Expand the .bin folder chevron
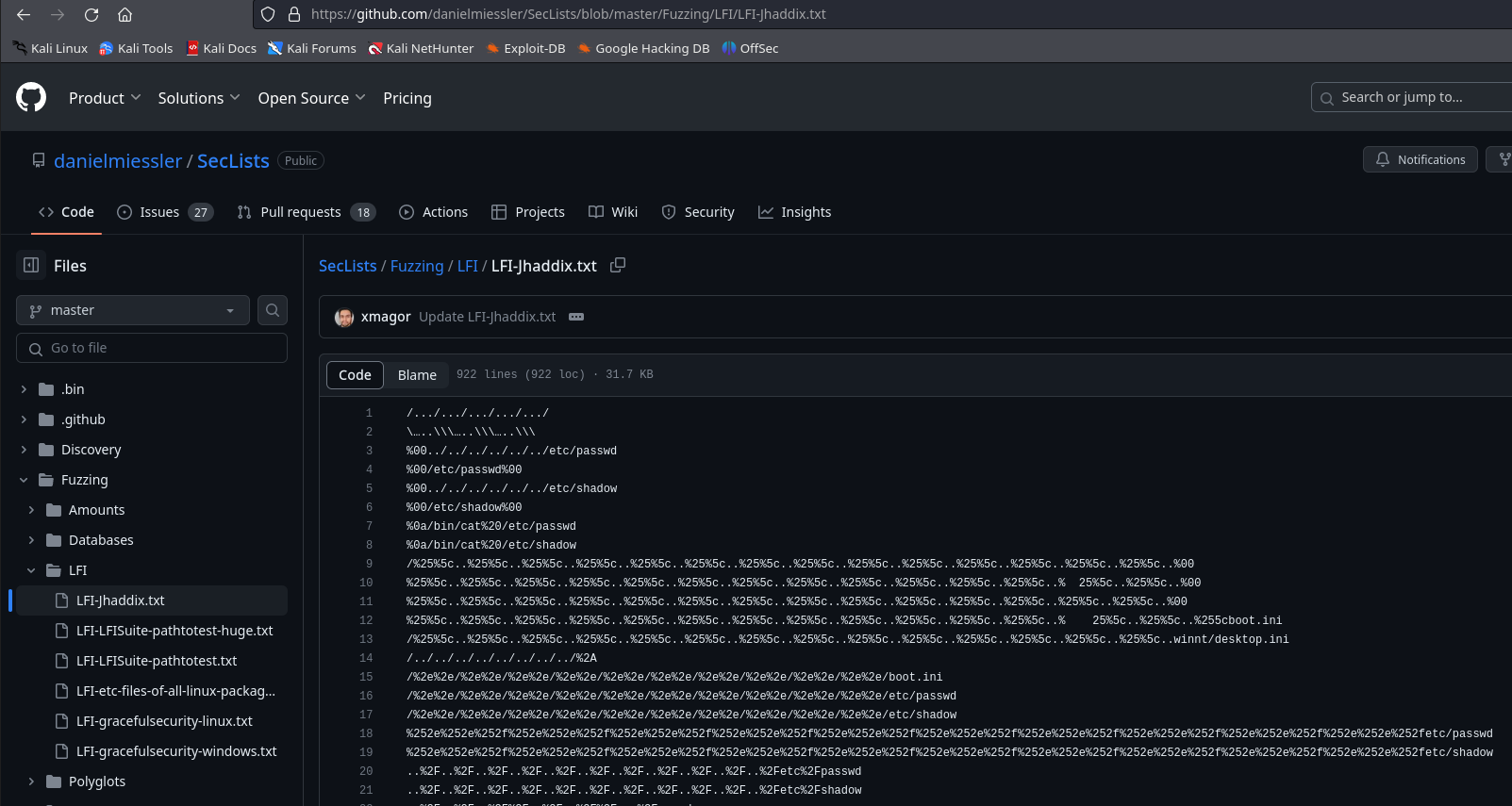Viewport: 1512px width, 806px height. pos(24,389)
